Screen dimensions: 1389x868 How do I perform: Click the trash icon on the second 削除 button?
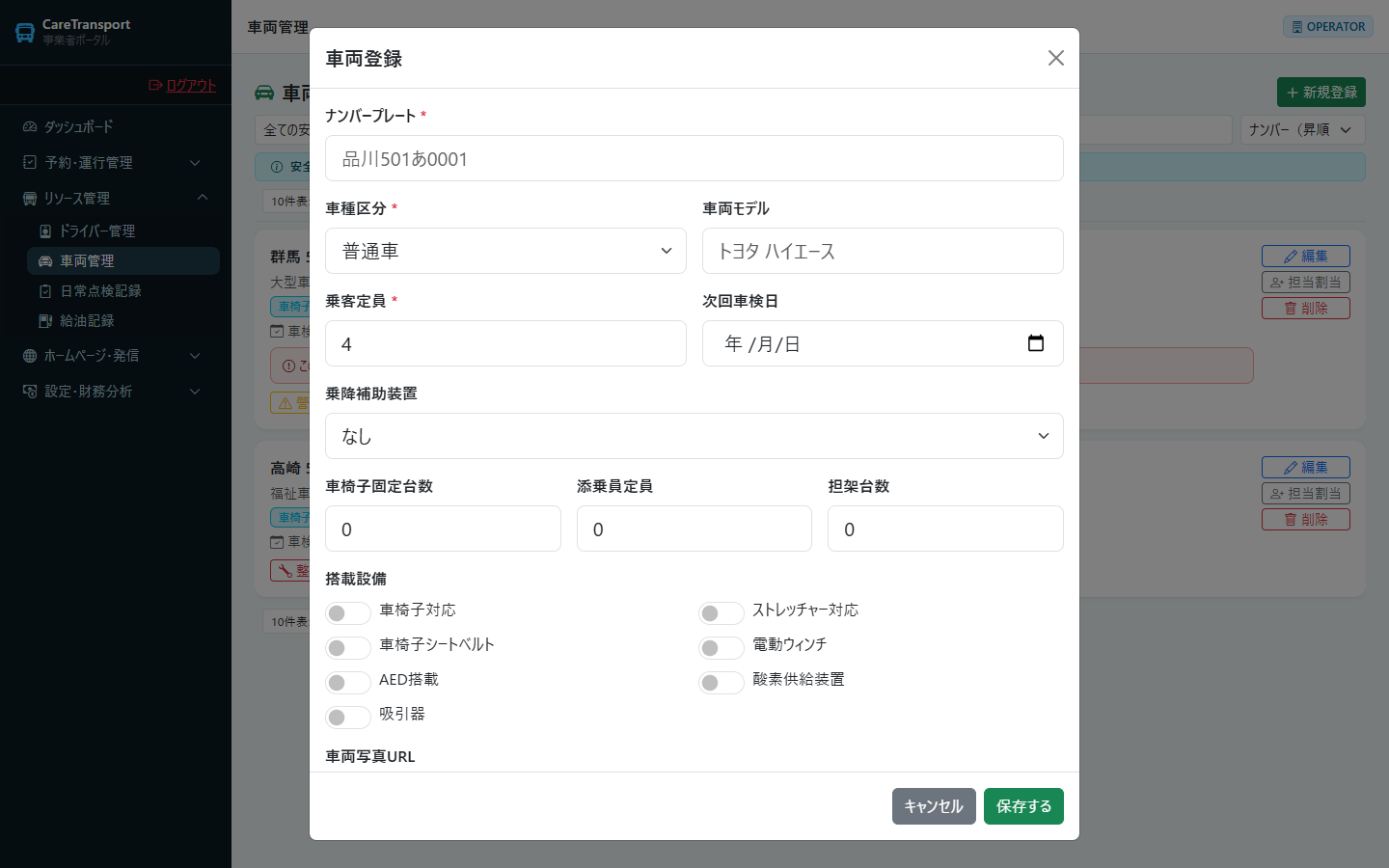[1291, 520]
